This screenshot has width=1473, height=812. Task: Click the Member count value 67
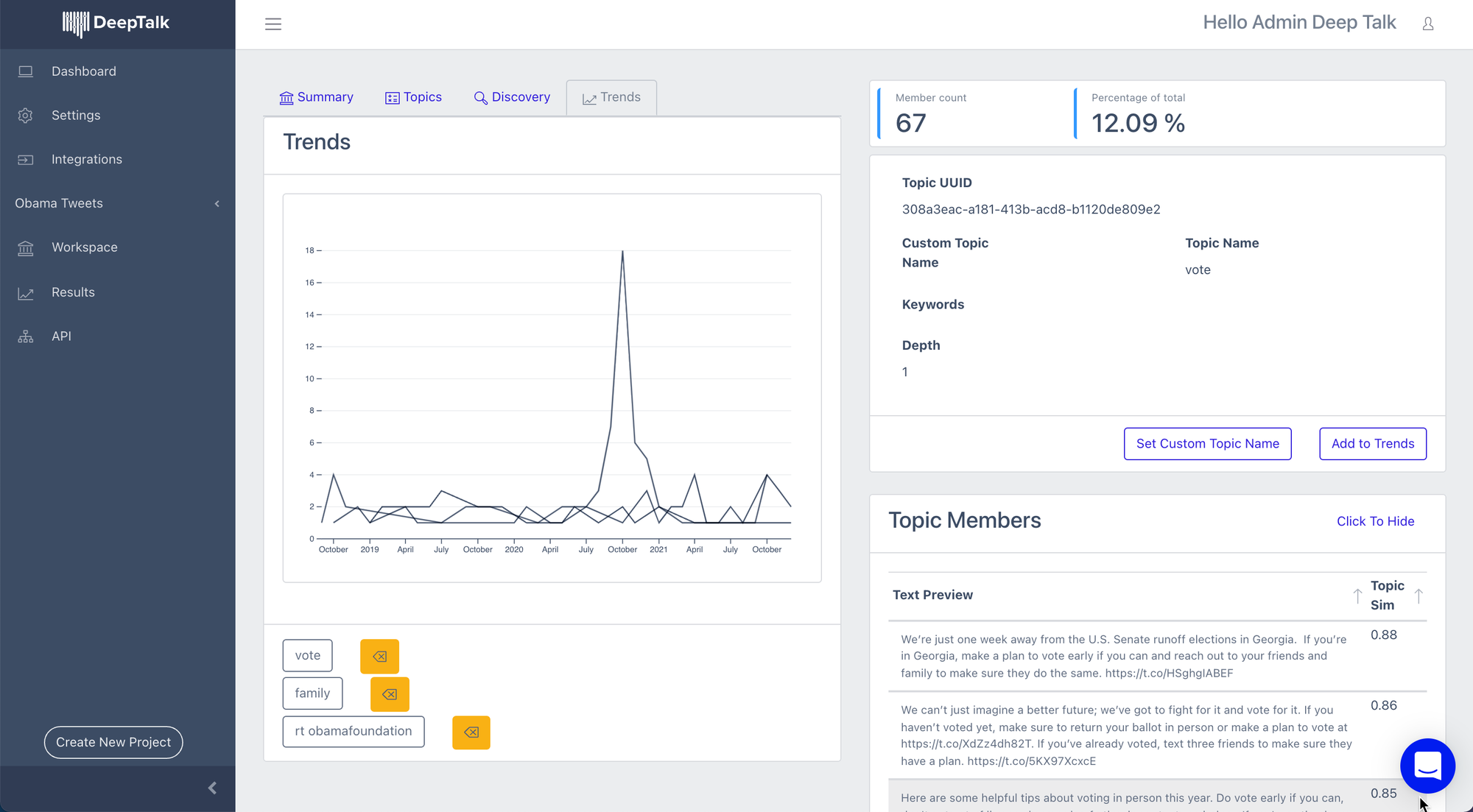click(x=911, y=123)
